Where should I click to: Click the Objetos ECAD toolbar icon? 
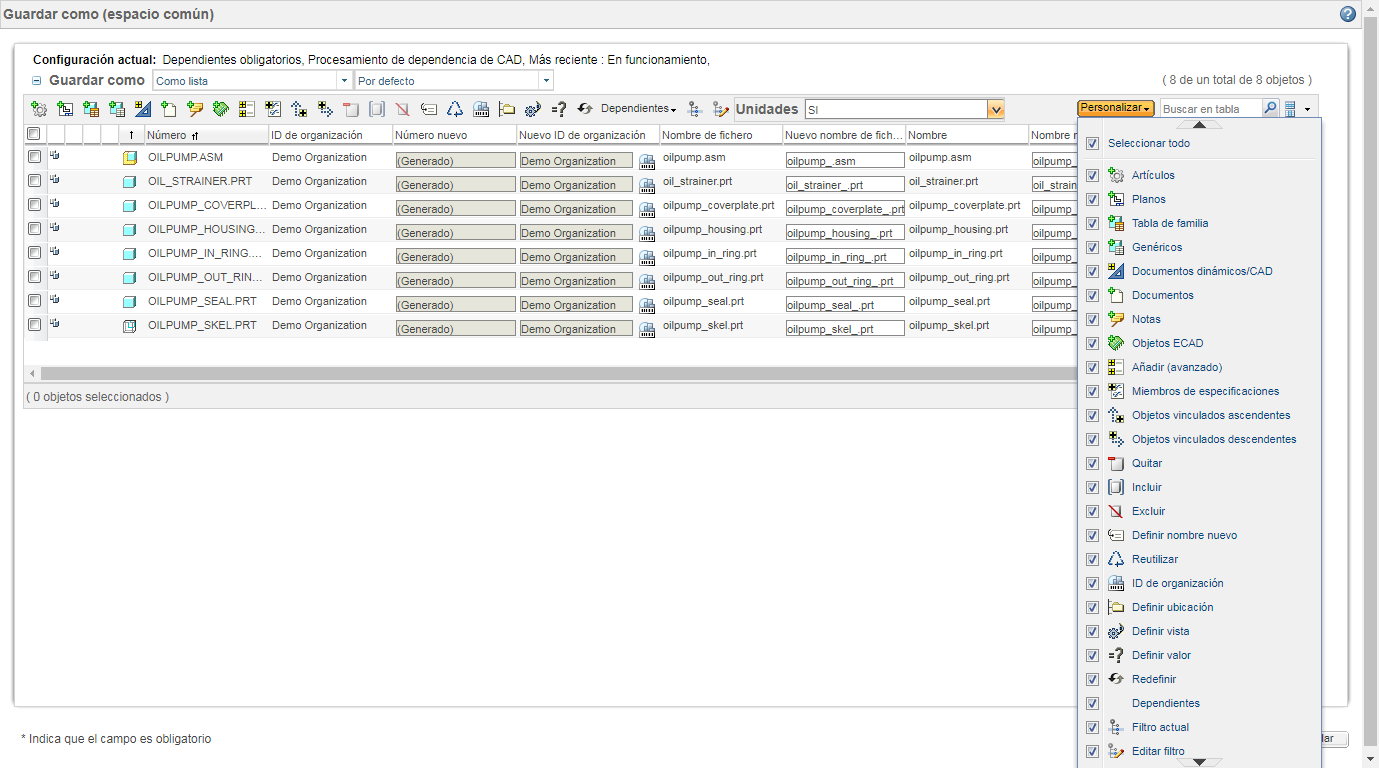pyautogui.click(x=221, y=109)
